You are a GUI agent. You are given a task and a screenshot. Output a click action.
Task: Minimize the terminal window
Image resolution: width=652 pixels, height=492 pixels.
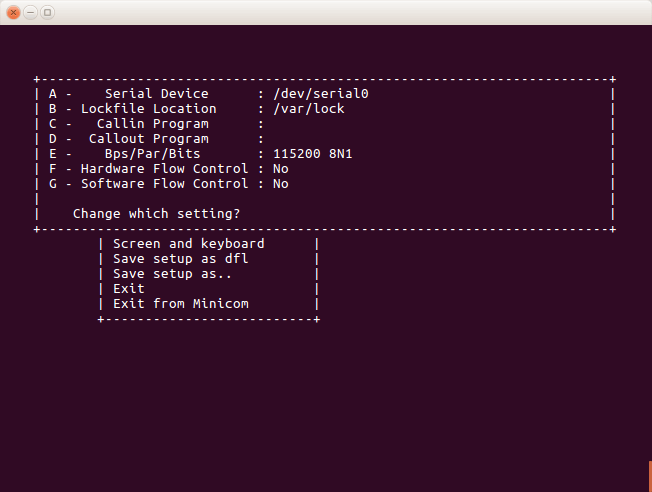(x=30, y=12)
